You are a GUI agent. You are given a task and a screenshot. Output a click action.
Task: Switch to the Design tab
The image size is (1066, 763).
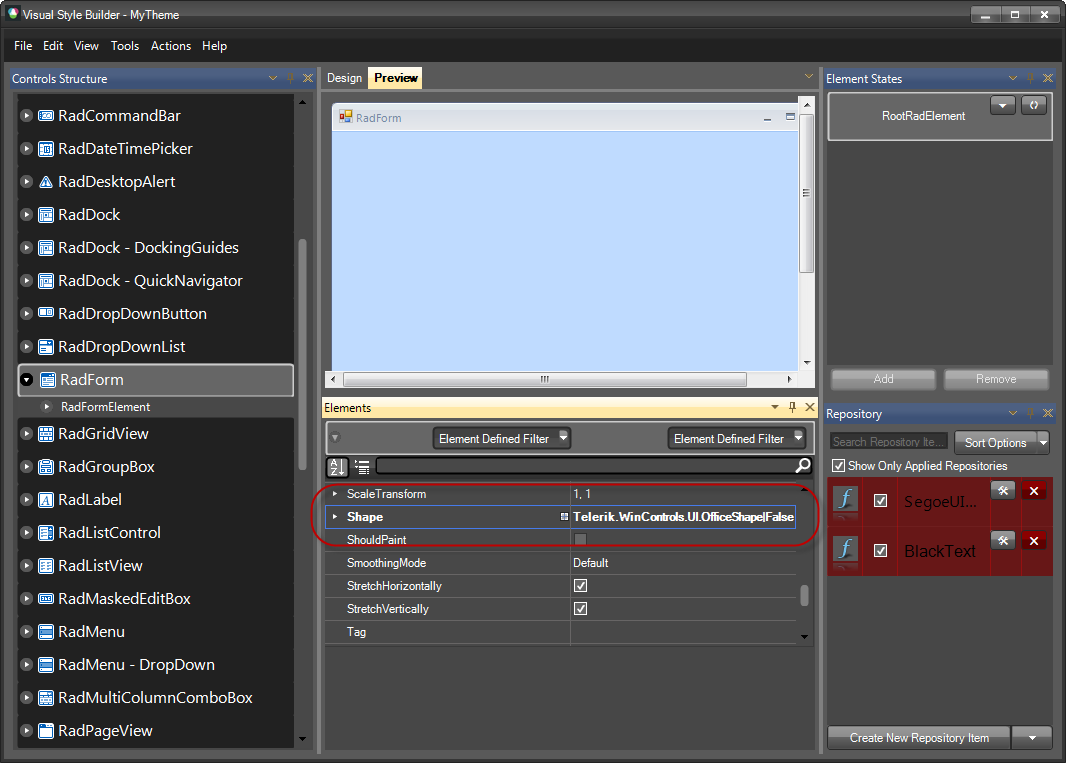pos(344,78)
